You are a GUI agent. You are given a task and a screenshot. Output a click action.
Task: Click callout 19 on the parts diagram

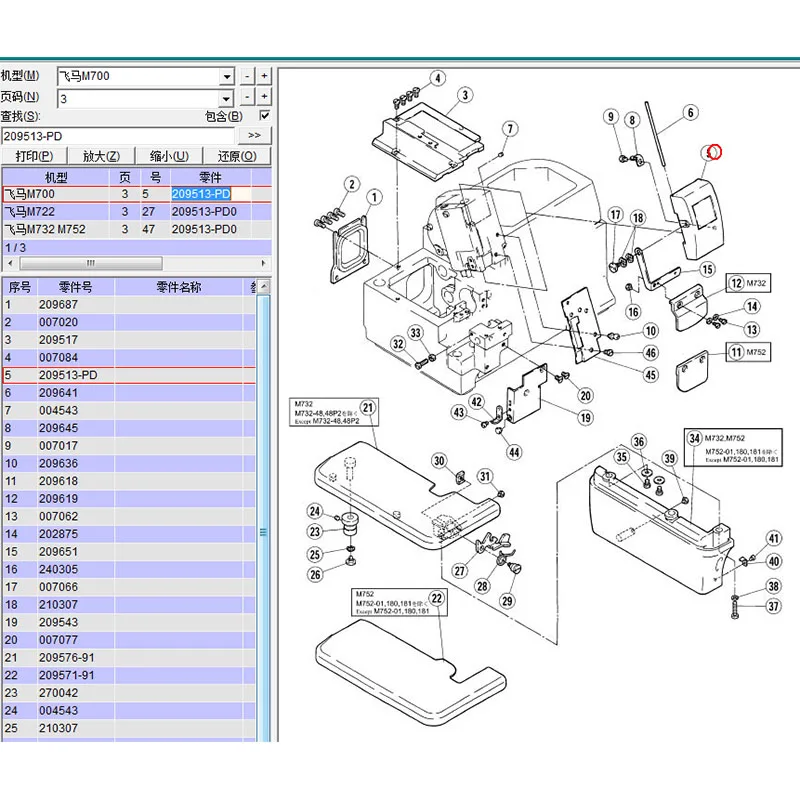585,418
